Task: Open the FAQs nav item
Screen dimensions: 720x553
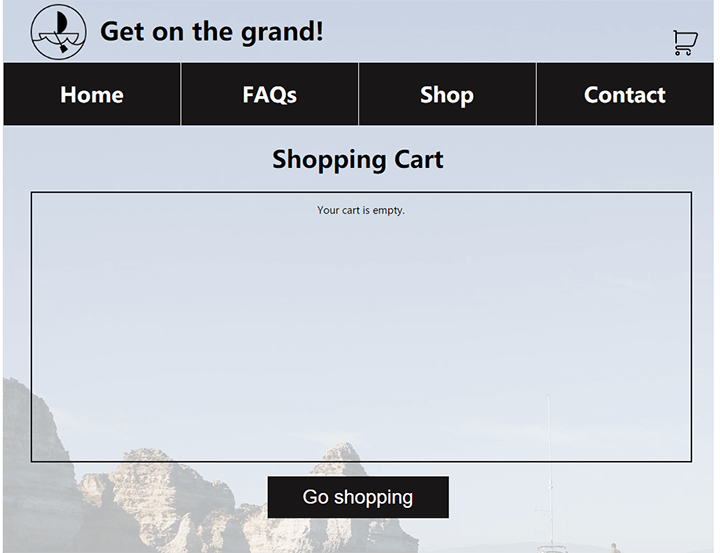Action: tap(269, 95)
